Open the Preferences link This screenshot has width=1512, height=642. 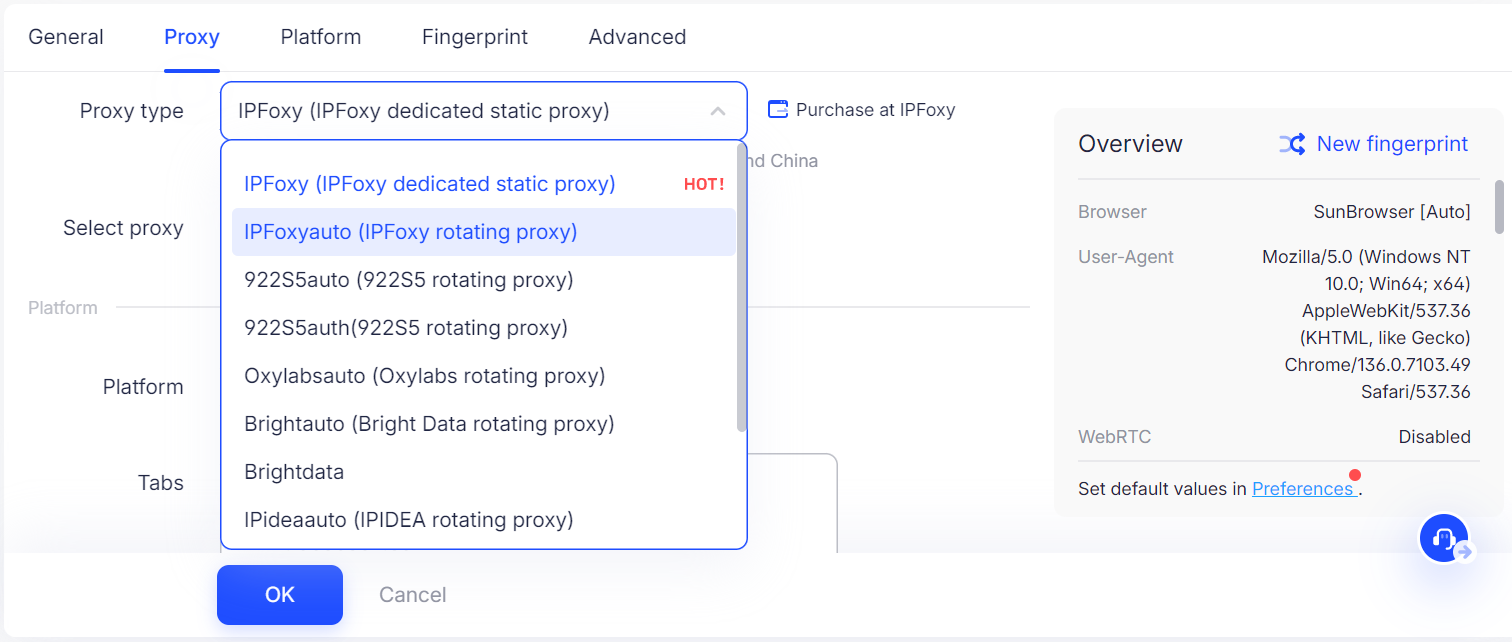point(1302,489)
